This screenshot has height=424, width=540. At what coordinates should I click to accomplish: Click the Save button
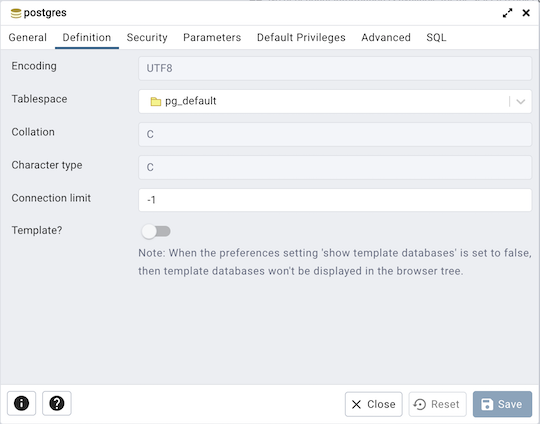pos(502,404)
